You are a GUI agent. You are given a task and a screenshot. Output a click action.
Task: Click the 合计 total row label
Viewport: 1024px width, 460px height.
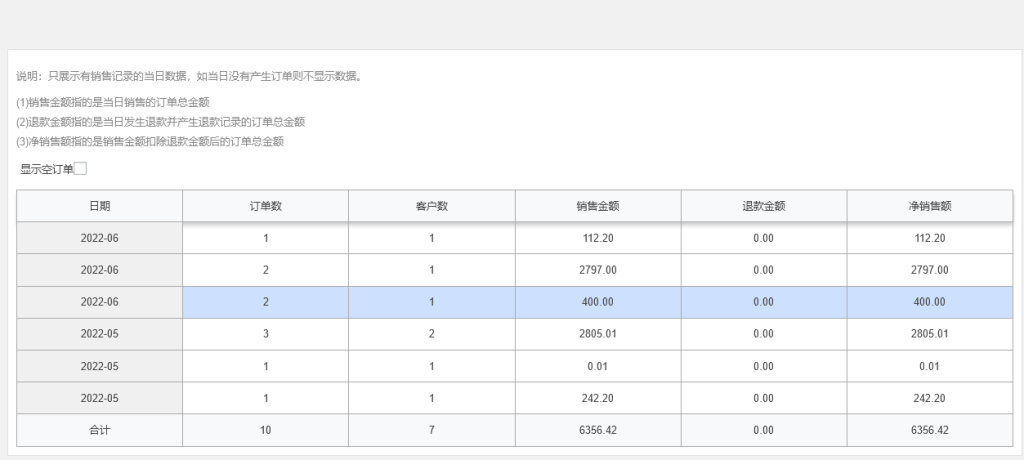coord(99,430)
